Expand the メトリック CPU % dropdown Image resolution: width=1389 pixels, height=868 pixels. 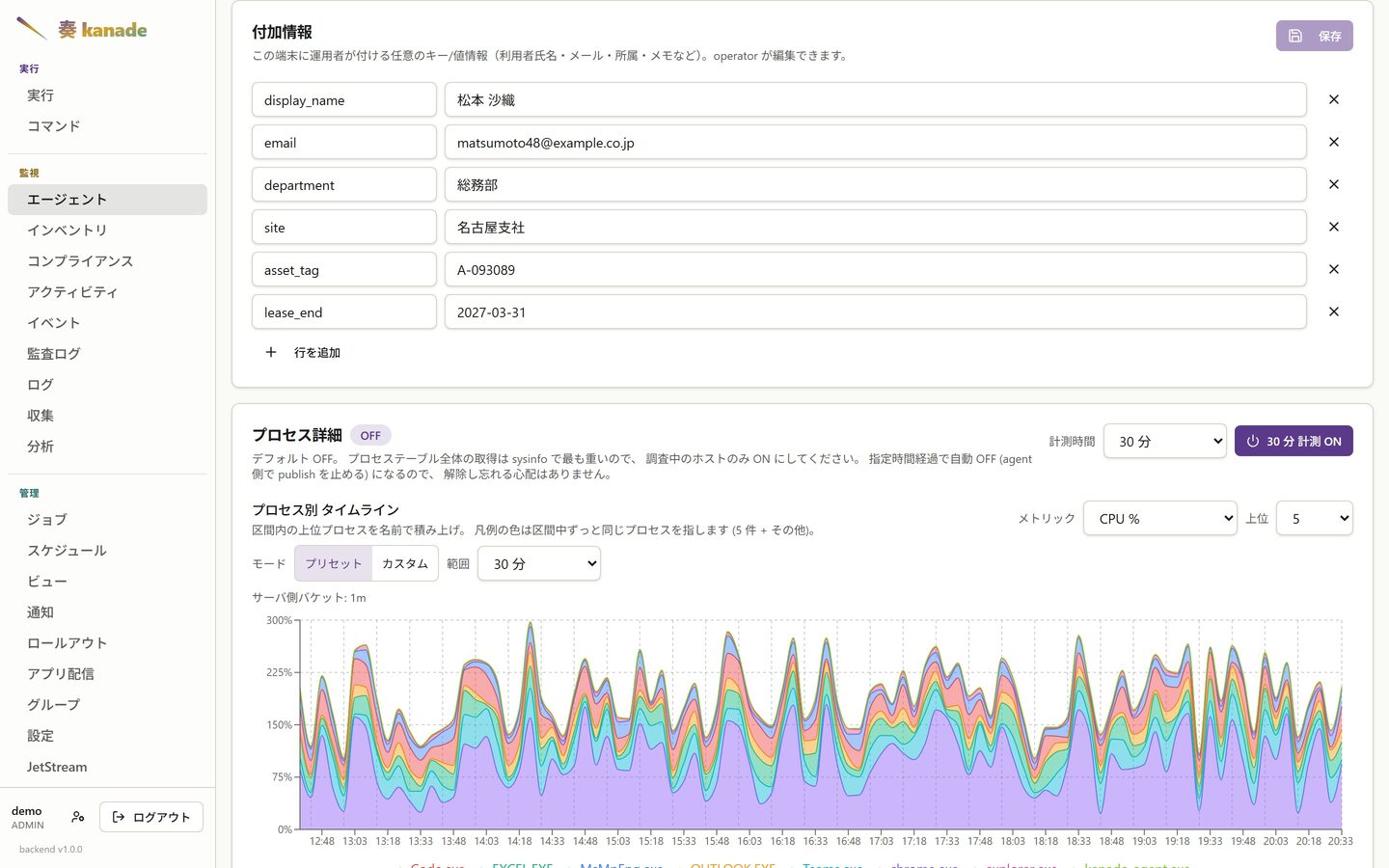tap(1160, 518)
